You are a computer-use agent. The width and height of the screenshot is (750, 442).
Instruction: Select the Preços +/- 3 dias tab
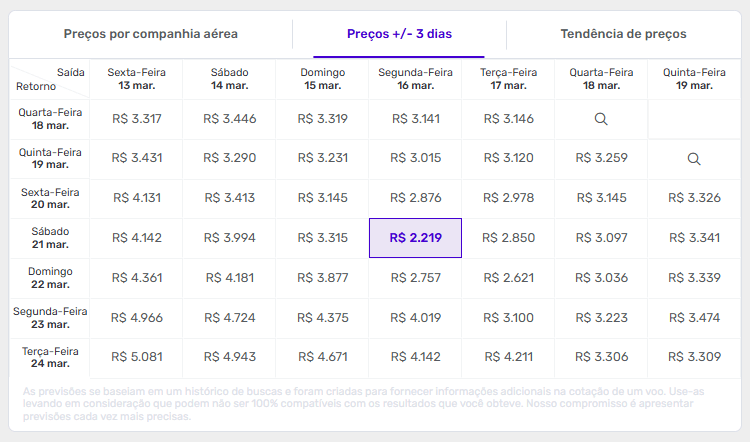click(x=399, y=34)
